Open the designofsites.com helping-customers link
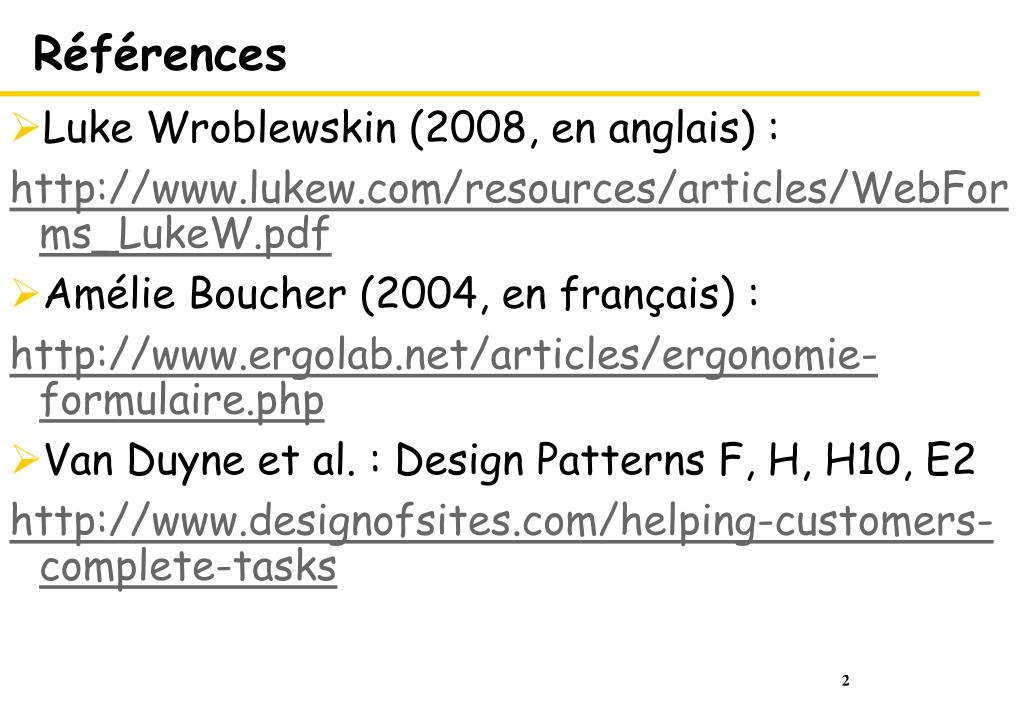Viewport: 1023px width, 708px height. pyautogui.click(x=502, y=521)
